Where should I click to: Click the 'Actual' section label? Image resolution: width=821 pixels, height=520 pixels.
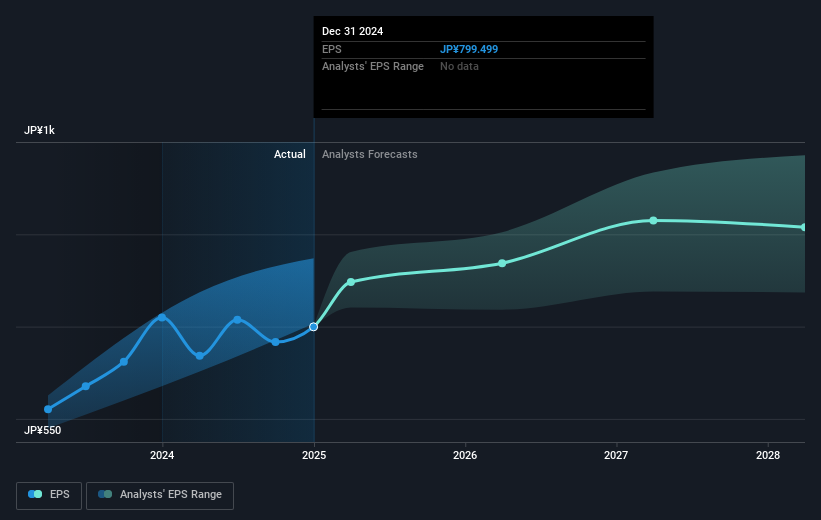click(x=290, y=154)
